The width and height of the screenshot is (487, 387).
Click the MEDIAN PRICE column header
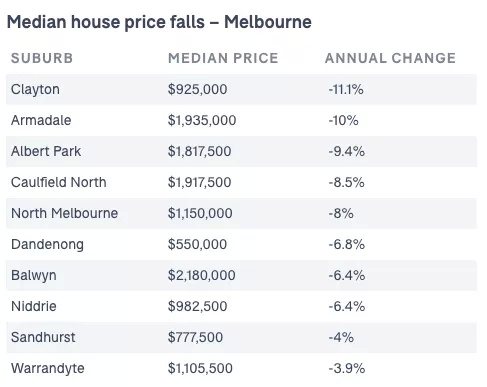(223, 58)
